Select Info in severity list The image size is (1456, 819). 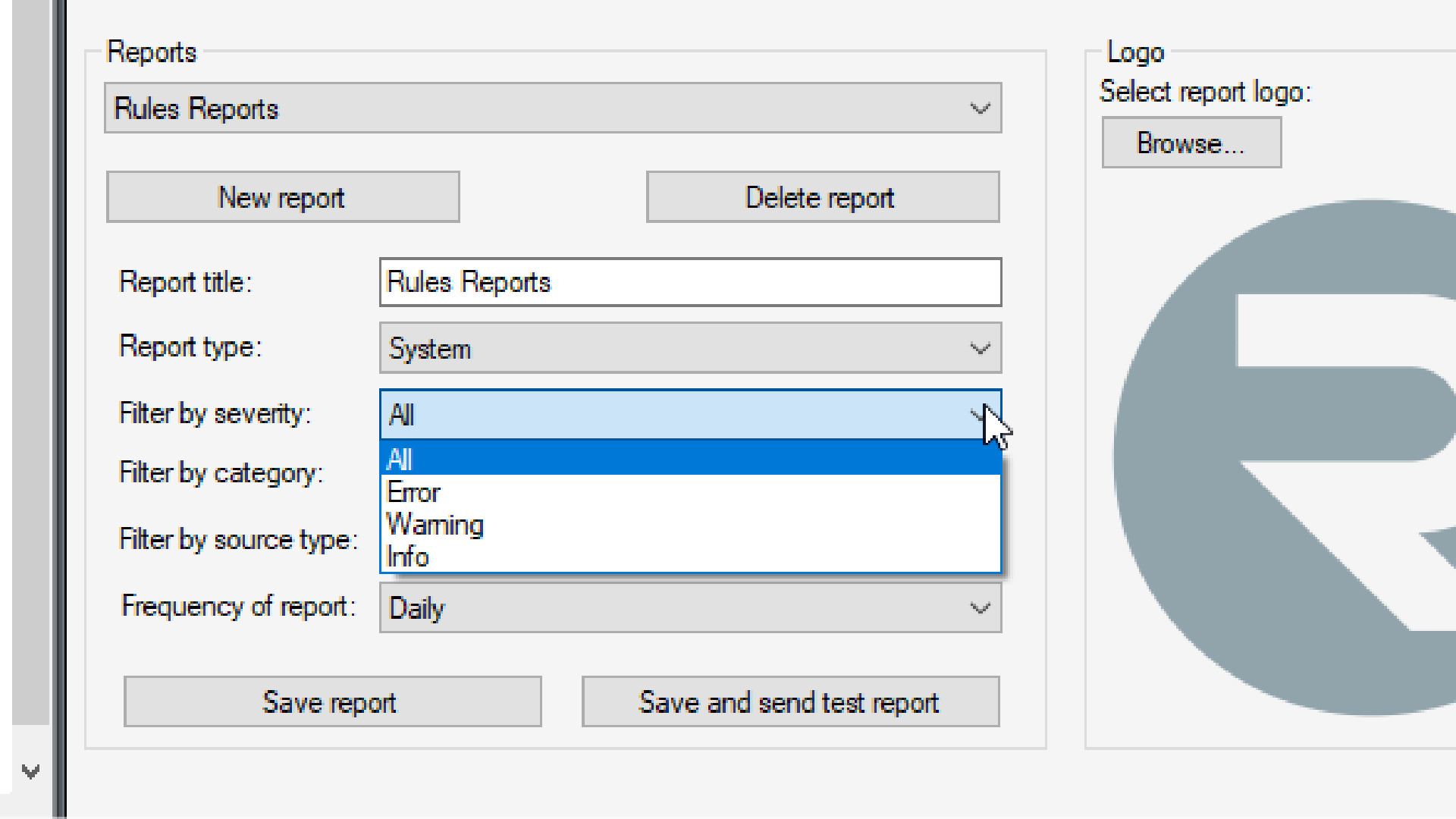coord(690,557)
